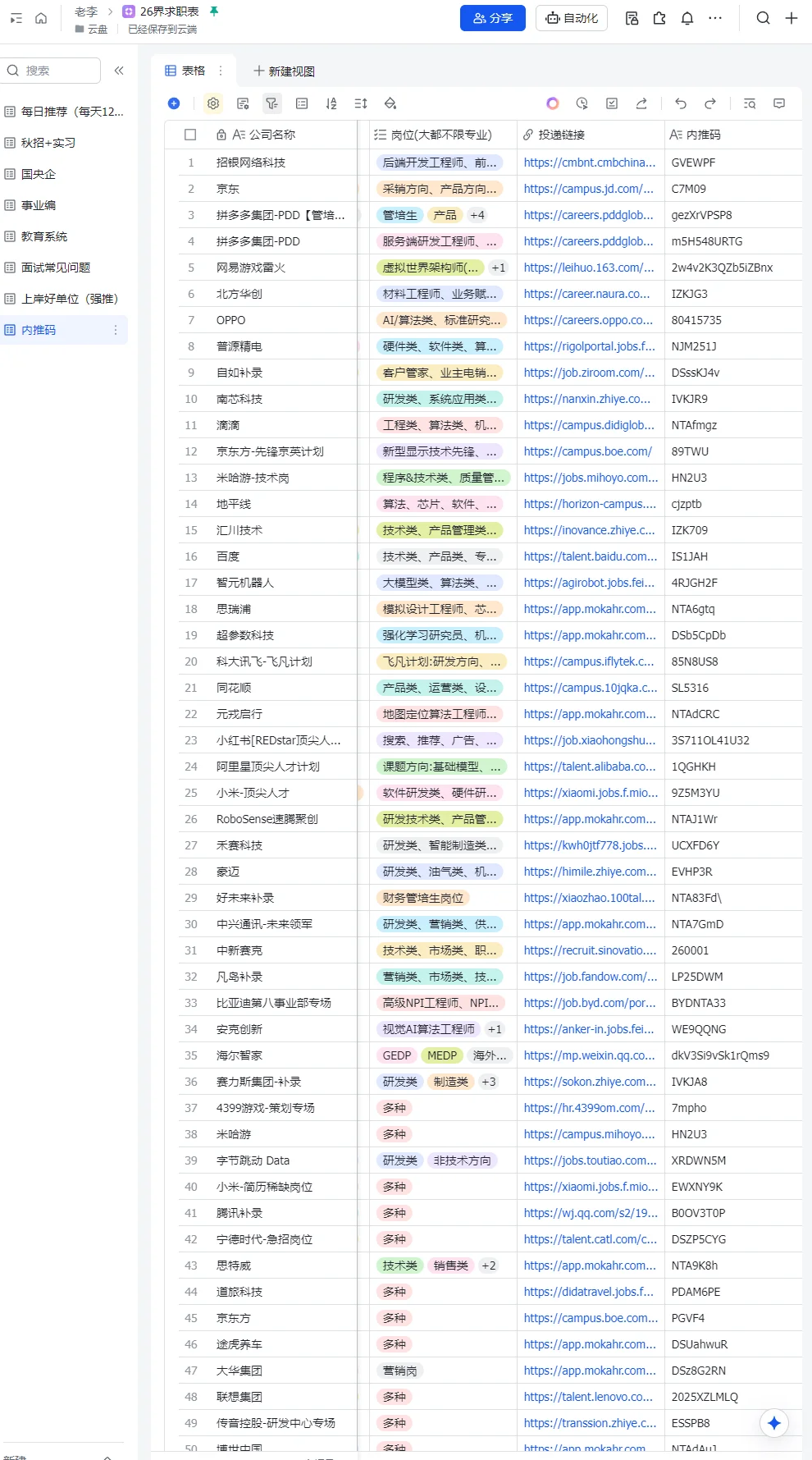Open the more options ellipsis in header
This screenshot has width=812, height=1460.
[715, 18]
